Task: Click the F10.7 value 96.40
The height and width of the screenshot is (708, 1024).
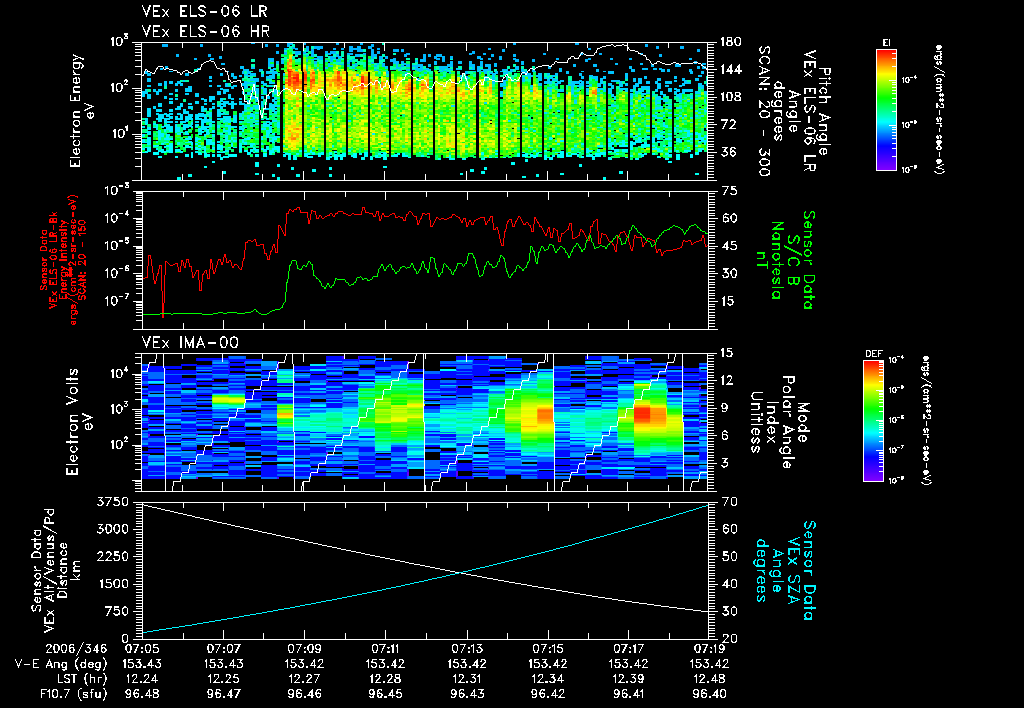Action: pyautogui.click(x=709, y=694)
